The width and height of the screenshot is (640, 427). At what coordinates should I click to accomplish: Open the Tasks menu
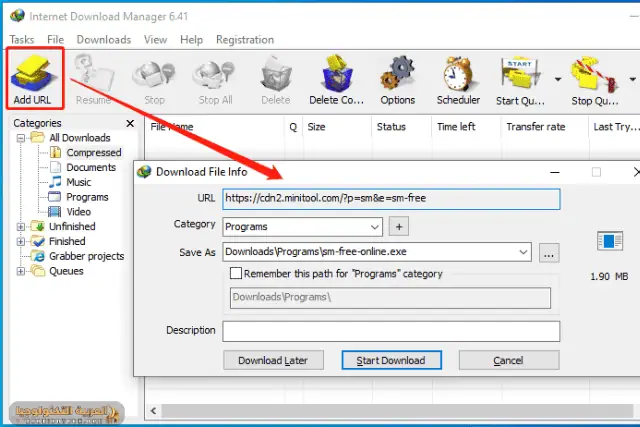click(x=22, y=40)
